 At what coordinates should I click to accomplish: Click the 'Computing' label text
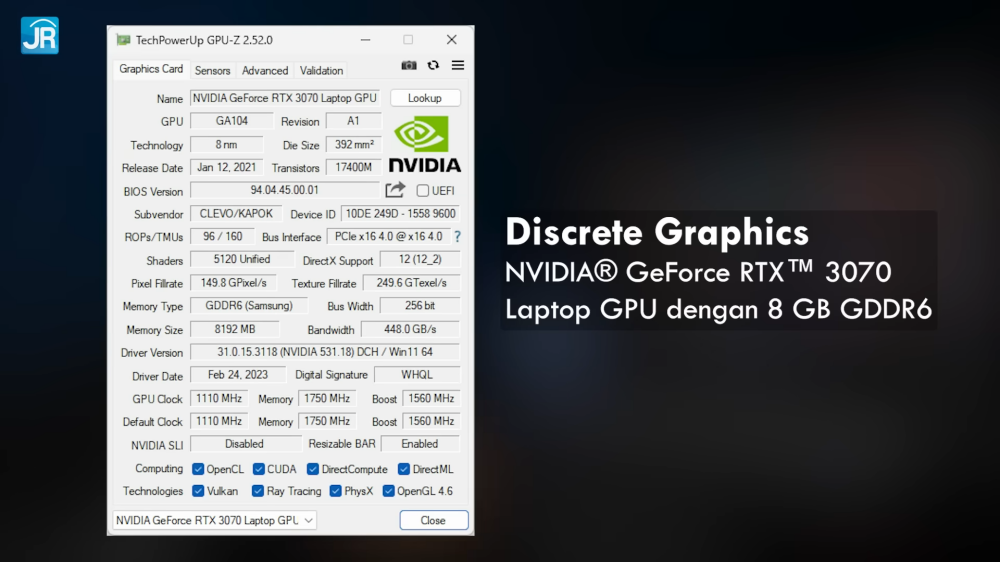pyautogui.click(x=159, y=469)
